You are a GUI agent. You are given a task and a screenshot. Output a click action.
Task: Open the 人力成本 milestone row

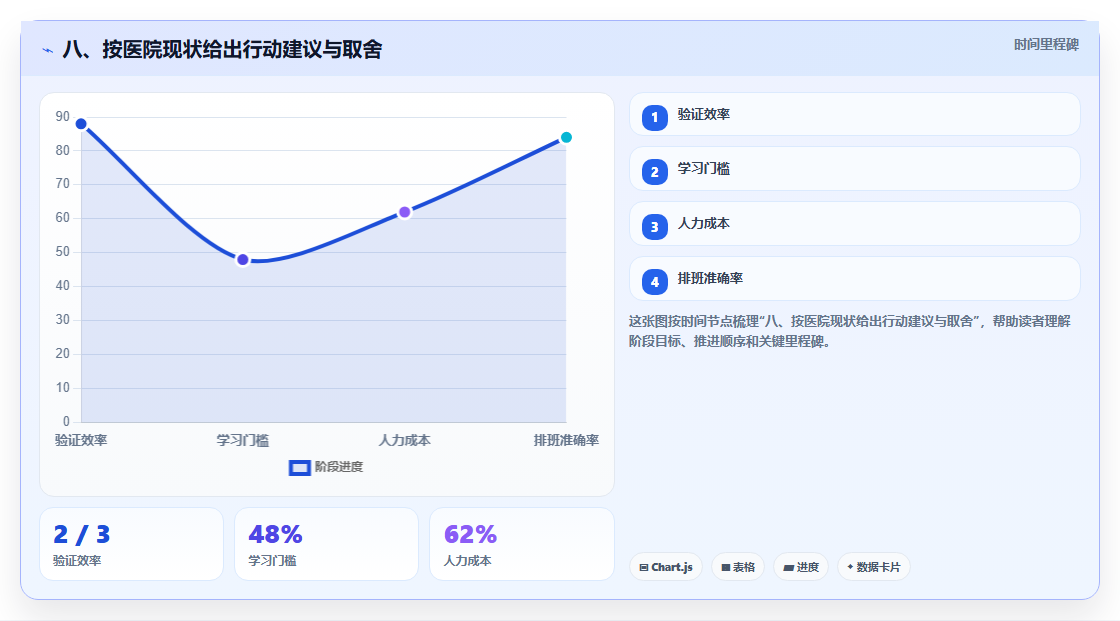click(x=854, y=224)
